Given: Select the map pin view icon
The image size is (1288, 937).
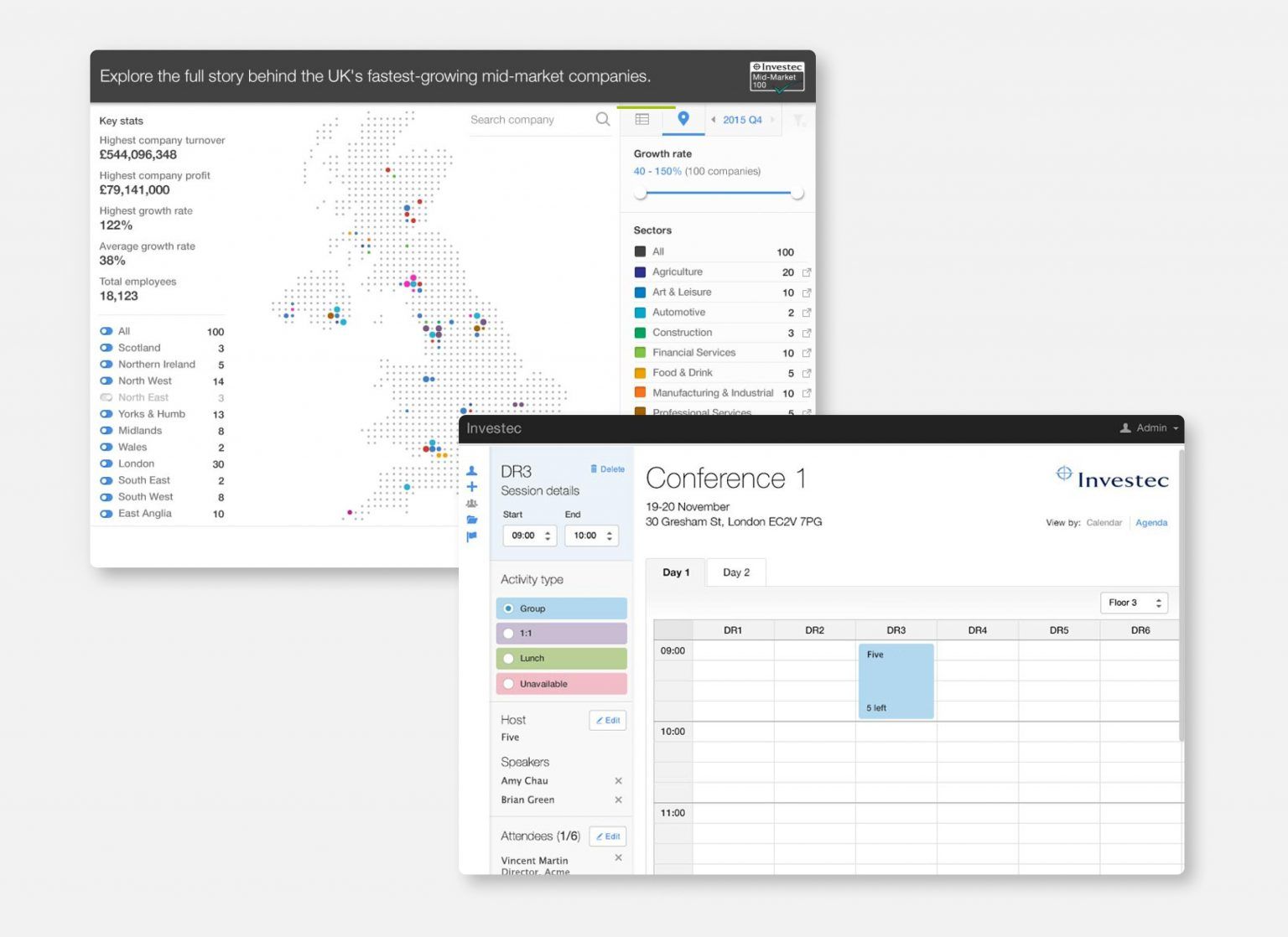Looking at the screenshot, I should (683, 118).
